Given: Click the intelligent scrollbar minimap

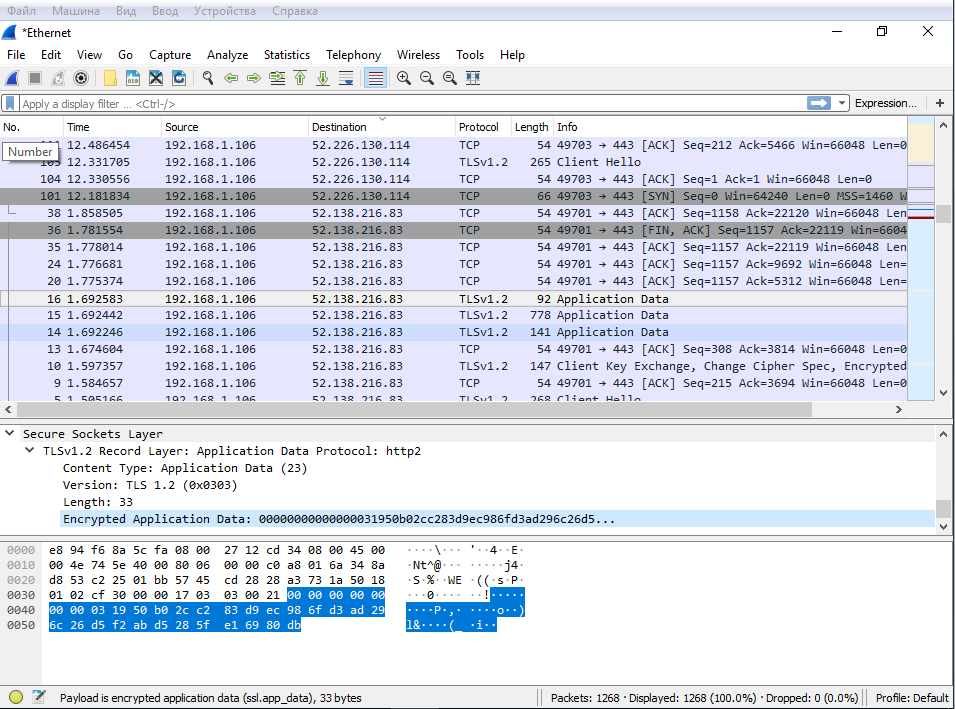Looking at the screenshot, I should click(x=921, y=258).
